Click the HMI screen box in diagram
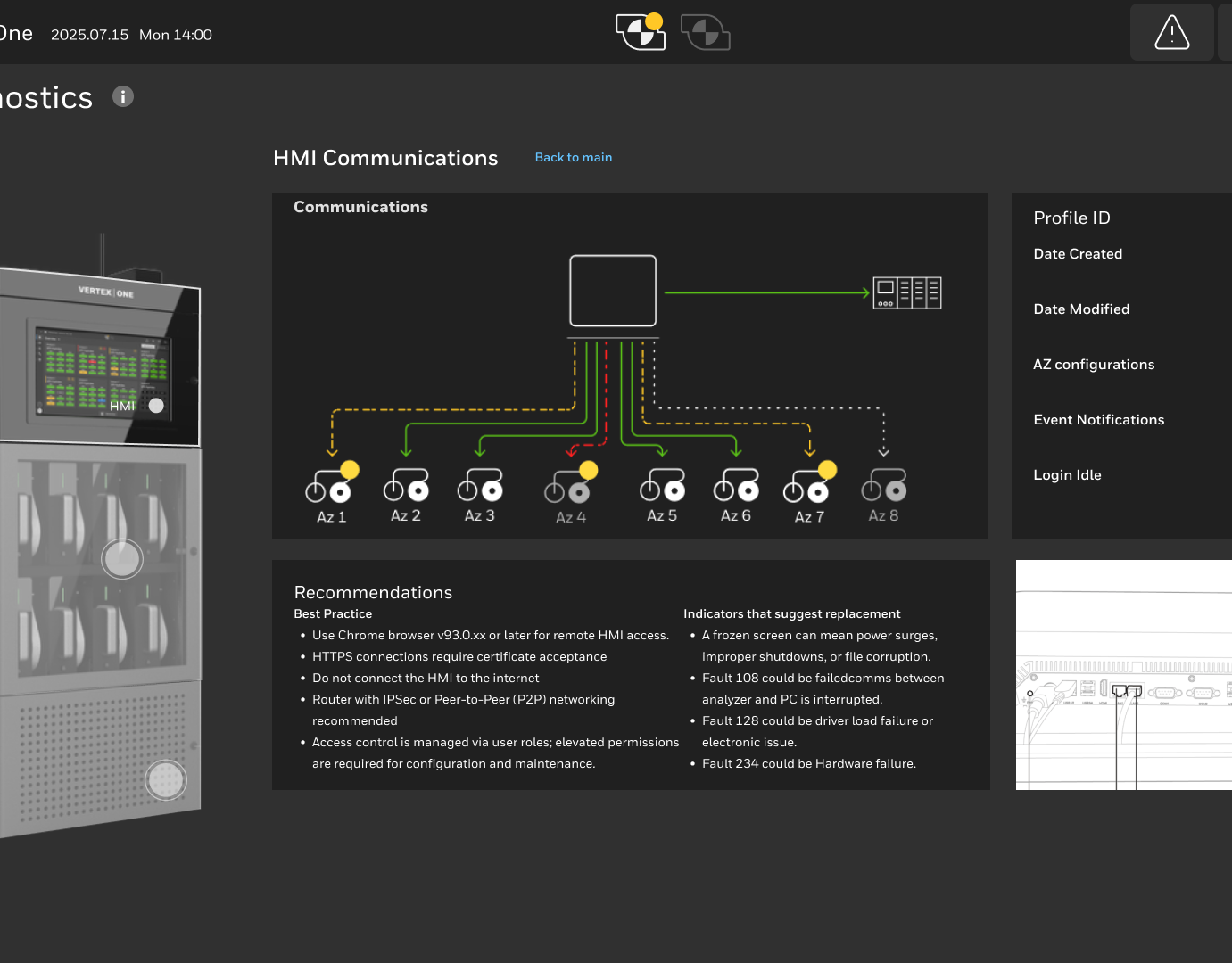 pyautogui.click(x=613, y=291)
